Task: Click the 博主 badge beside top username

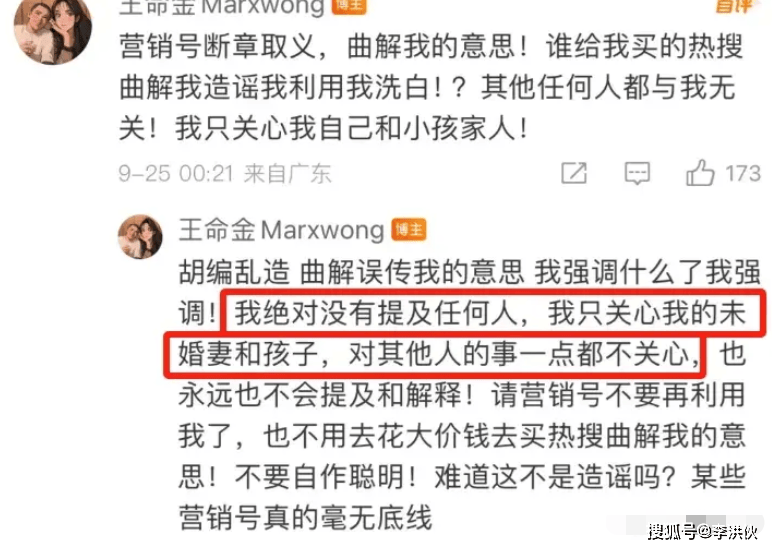Action: pos(349,6)
